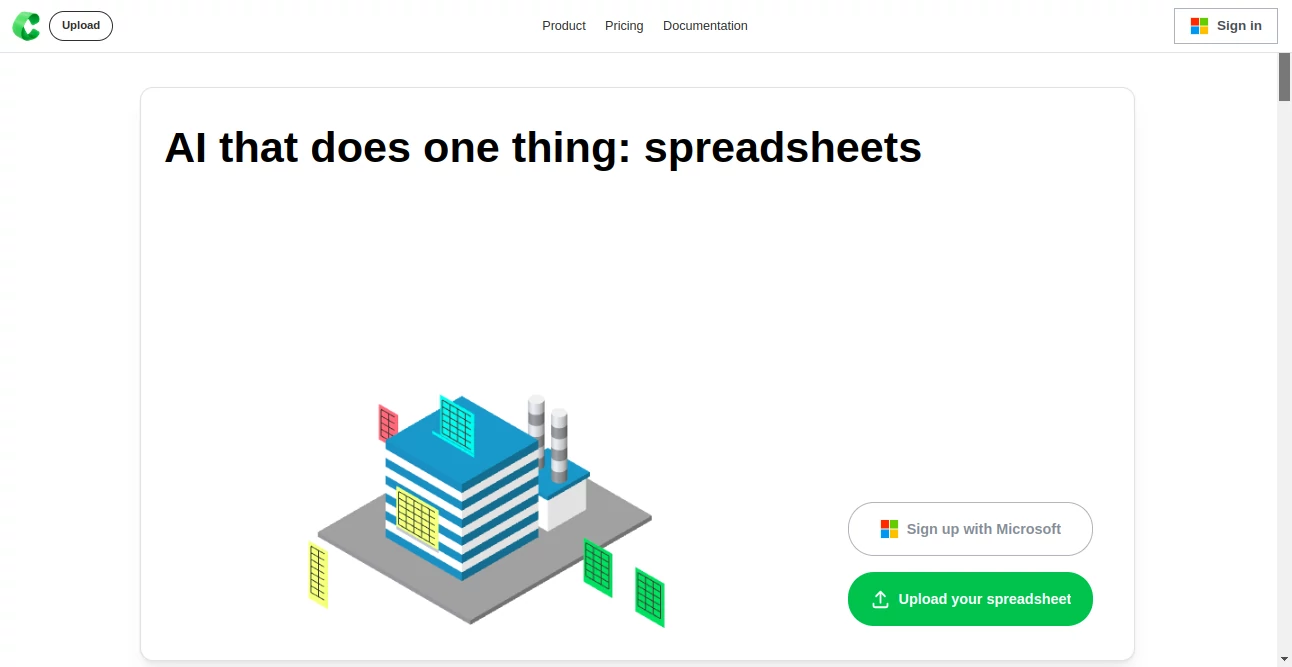Click the spreadsheets headline text
This screenshot has width=1292, height=667.
click(x=543, y=147)
